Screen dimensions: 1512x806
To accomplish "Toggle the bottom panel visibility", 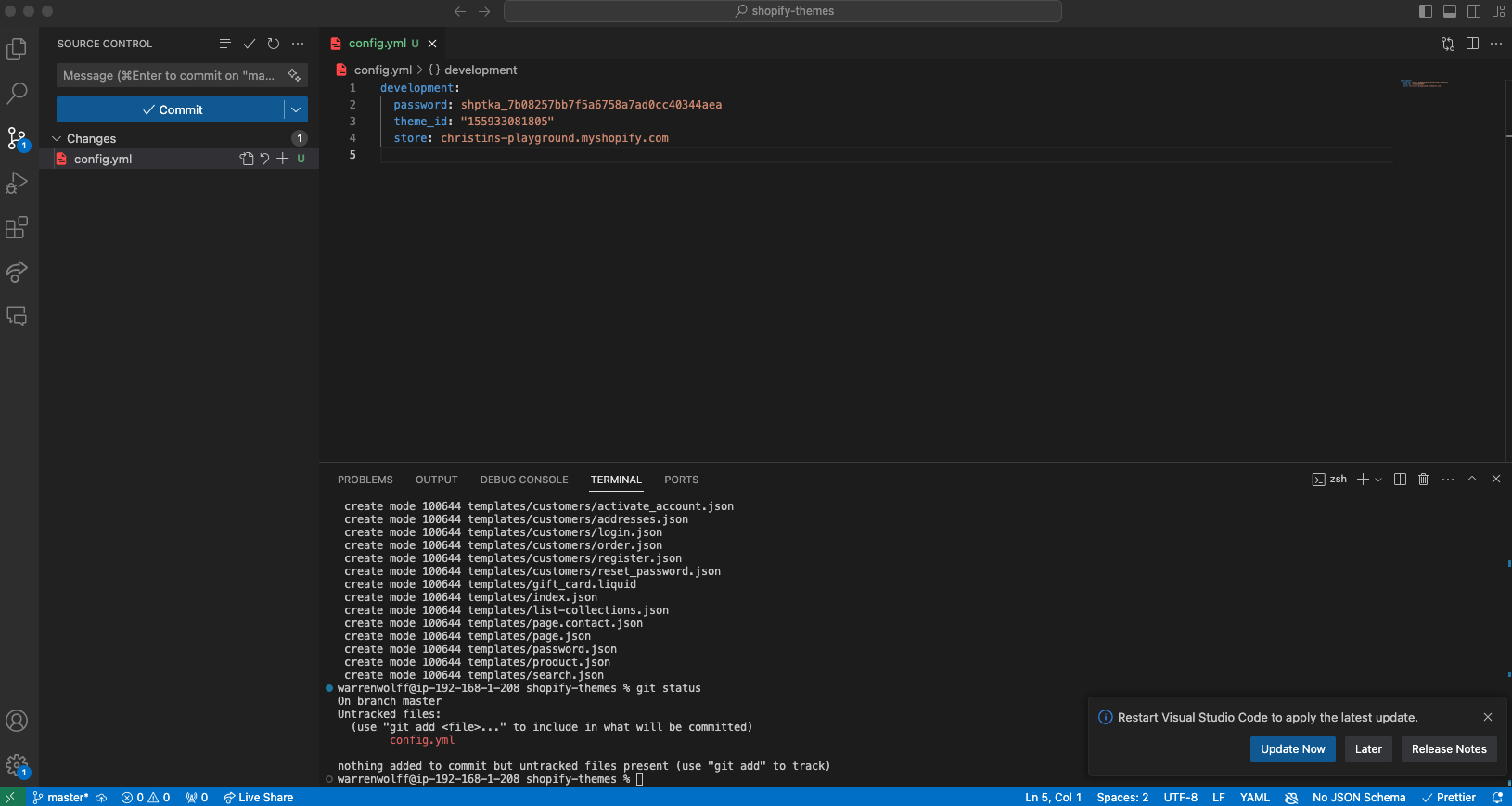I will (1450, 11).
